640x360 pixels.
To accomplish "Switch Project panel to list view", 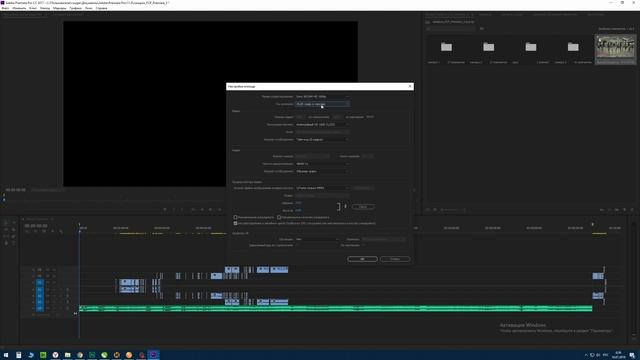I will click(428, 210).
